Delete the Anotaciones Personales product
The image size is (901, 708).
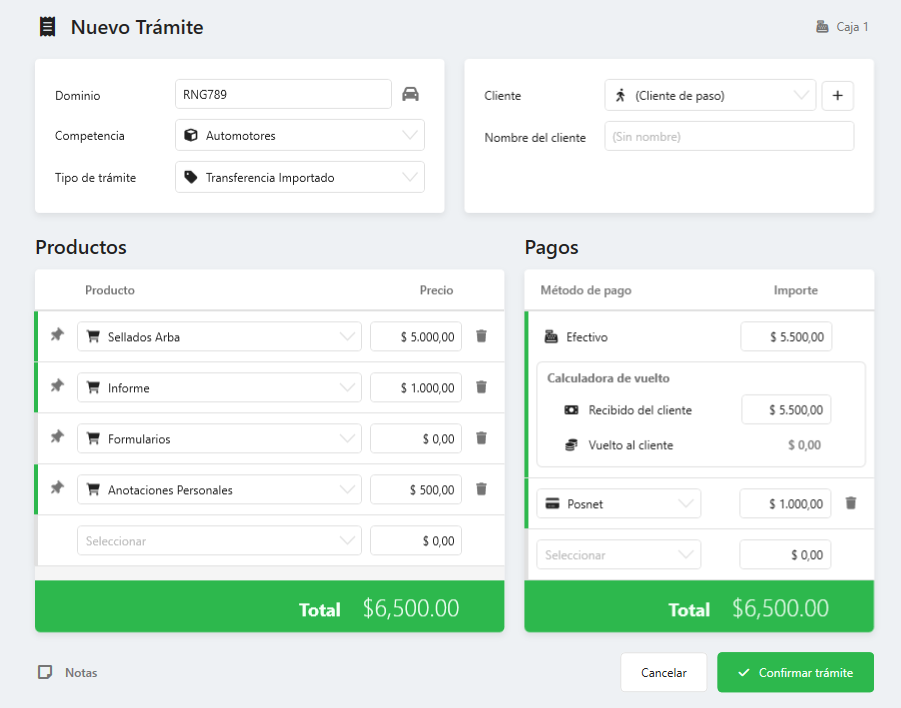482,489
